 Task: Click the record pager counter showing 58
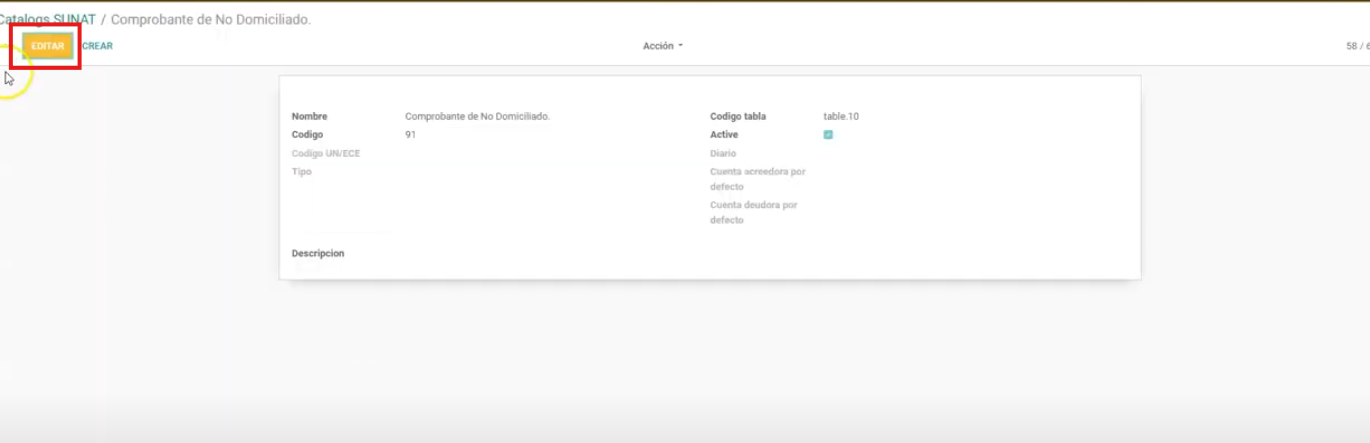pos(1357,46)
